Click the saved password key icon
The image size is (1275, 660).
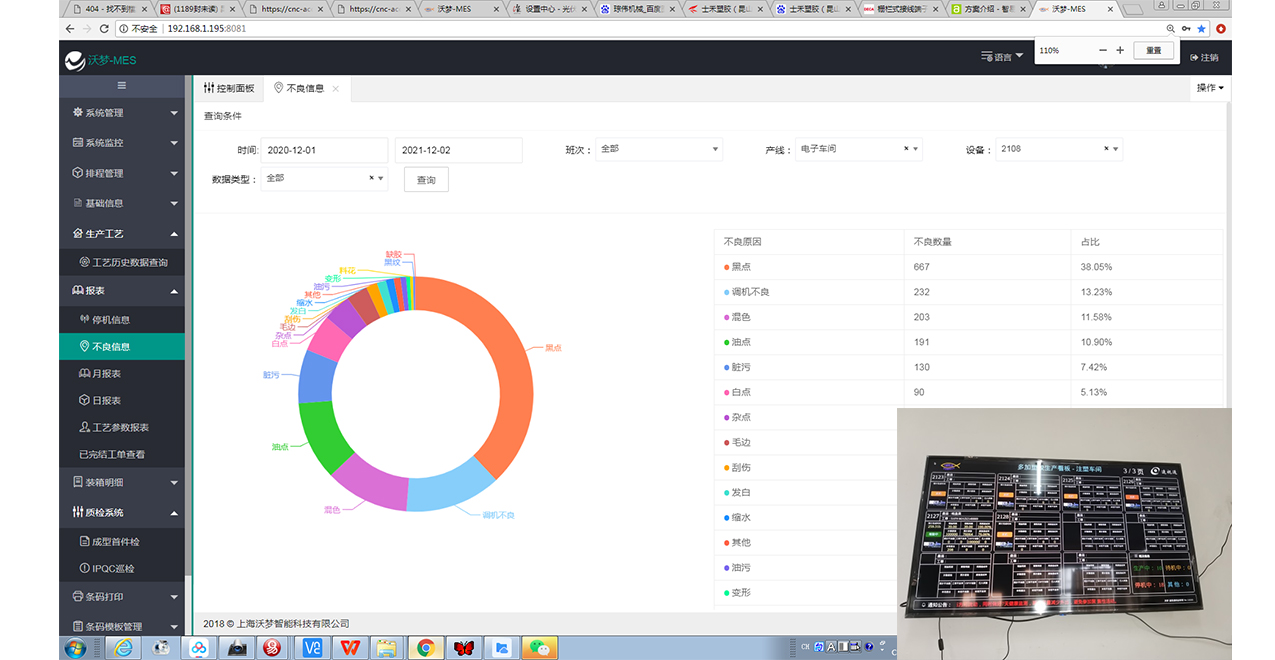click(x=1186, y=29)
